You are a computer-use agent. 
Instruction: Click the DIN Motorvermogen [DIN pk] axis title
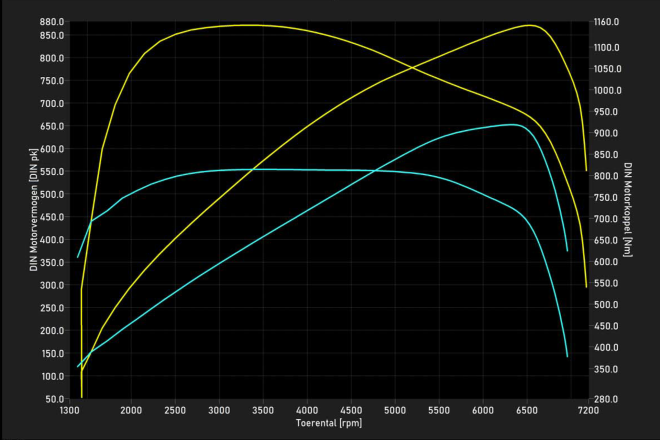coord(33,211)
